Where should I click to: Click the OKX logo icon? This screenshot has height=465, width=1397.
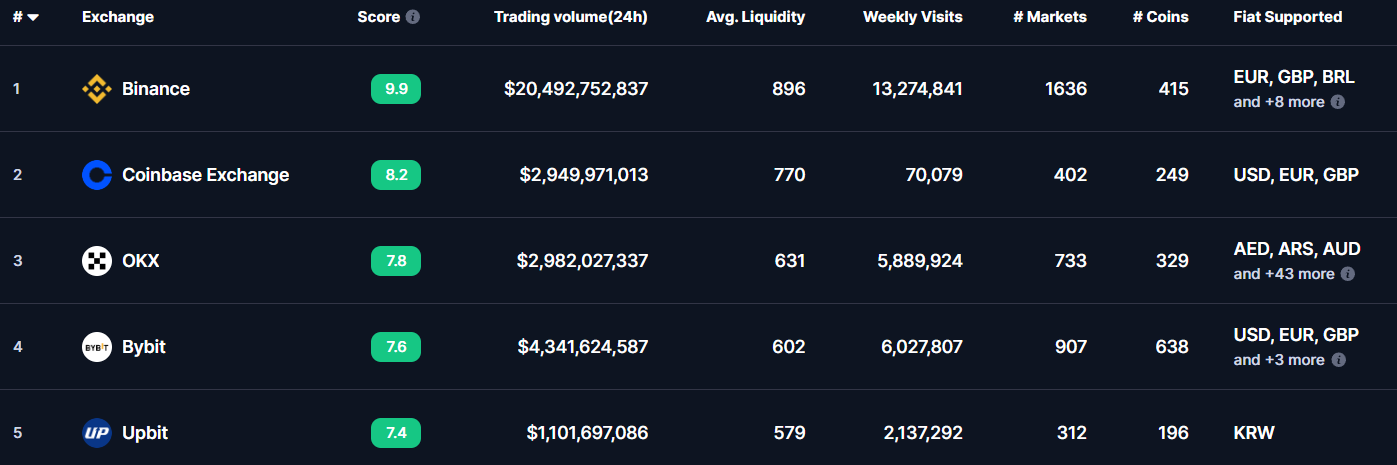pos(96,261)
